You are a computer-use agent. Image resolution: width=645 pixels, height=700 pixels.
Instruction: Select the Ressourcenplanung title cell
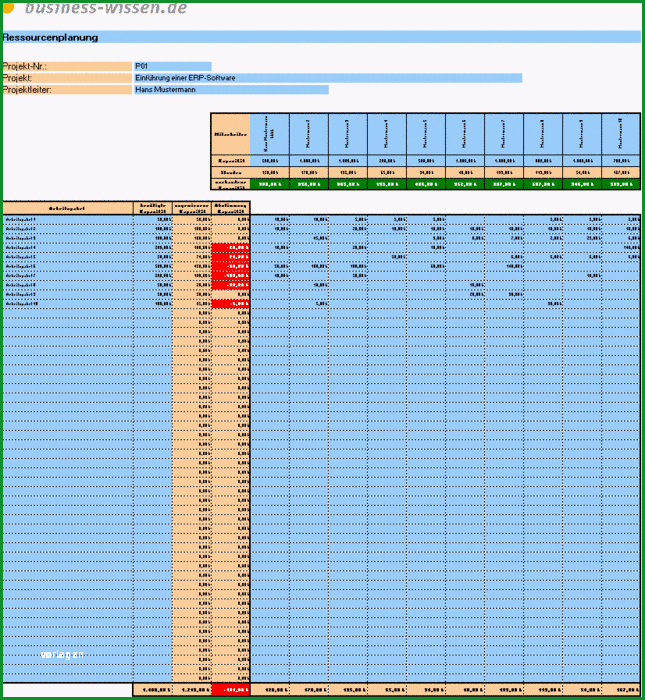point(321,37)
